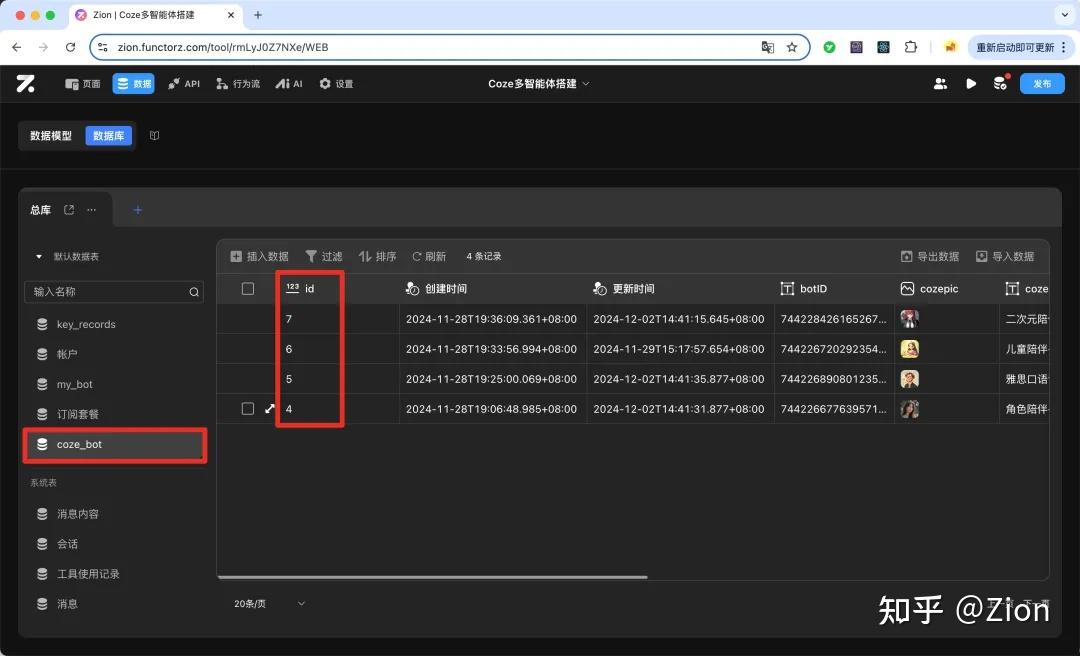Open the documentation book icon
Viewport: 1080px width, 656px height.
click(x=155, y=136)
